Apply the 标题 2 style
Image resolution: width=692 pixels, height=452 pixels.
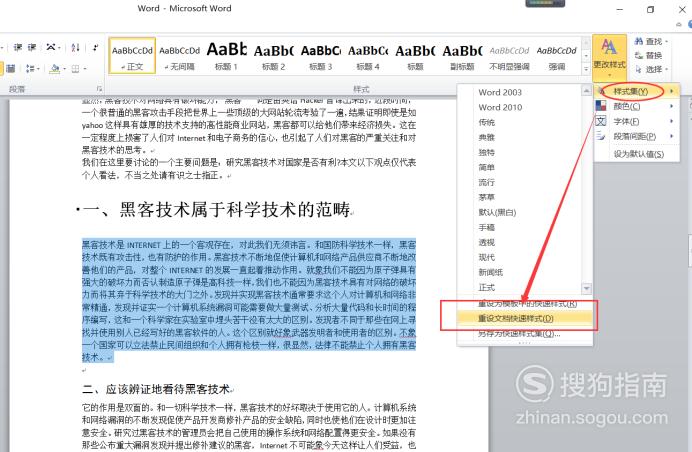click(274, 56)
